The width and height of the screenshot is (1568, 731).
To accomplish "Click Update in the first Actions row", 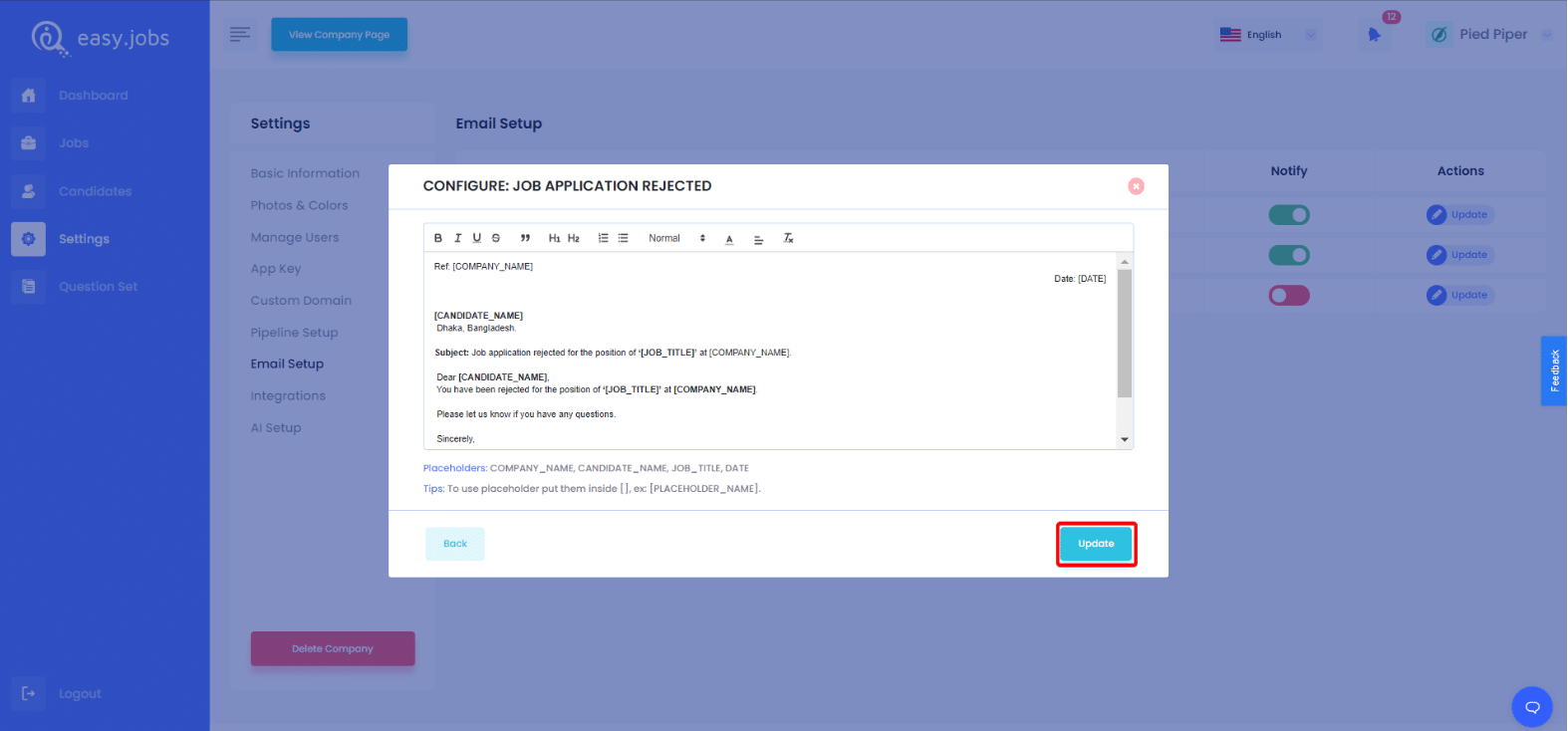I will [x=1459, y=215].
